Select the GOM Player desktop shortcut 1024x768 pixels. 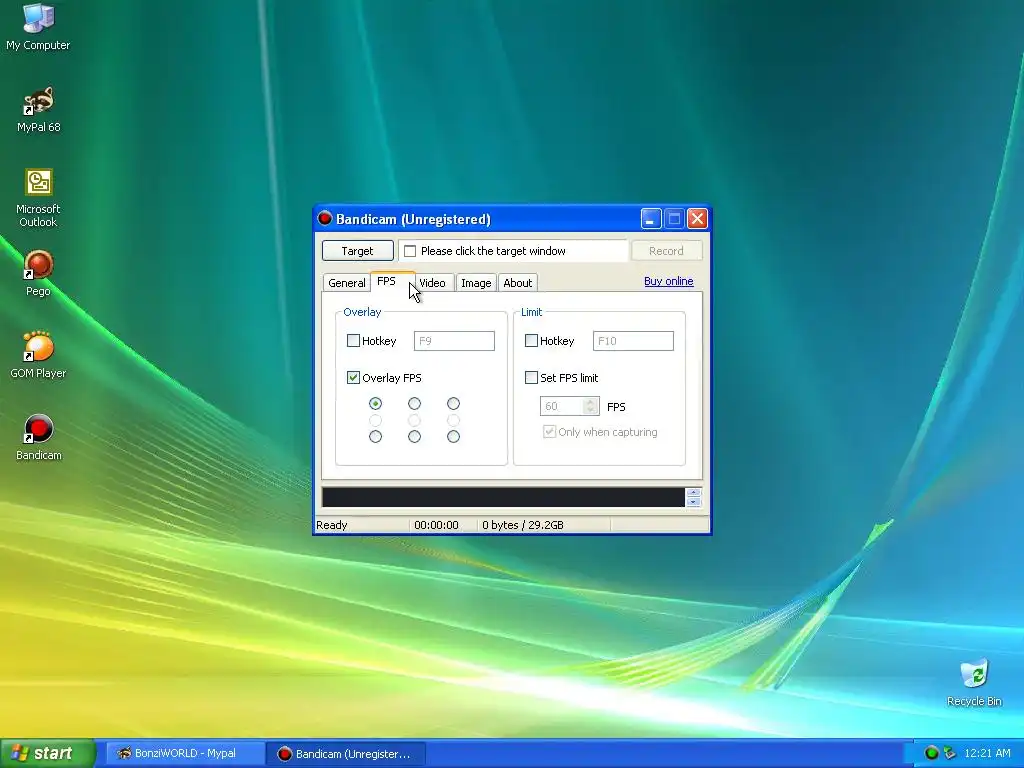[x=38, y=355]
